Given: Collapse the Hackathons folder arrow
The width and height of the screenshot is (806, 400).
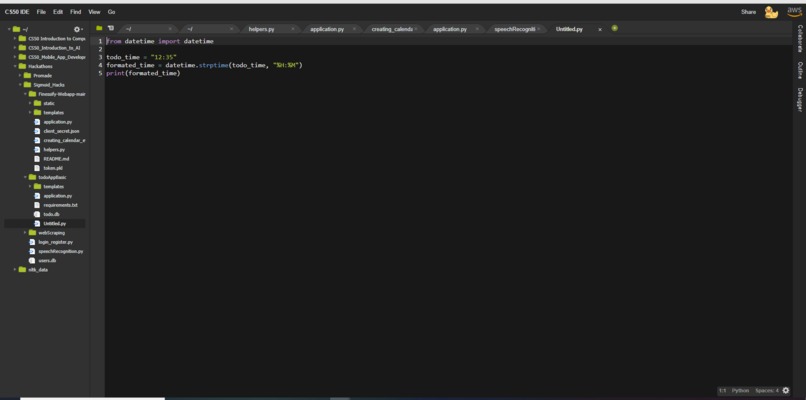Looking at the screenshot, I should tap(15, 66).
